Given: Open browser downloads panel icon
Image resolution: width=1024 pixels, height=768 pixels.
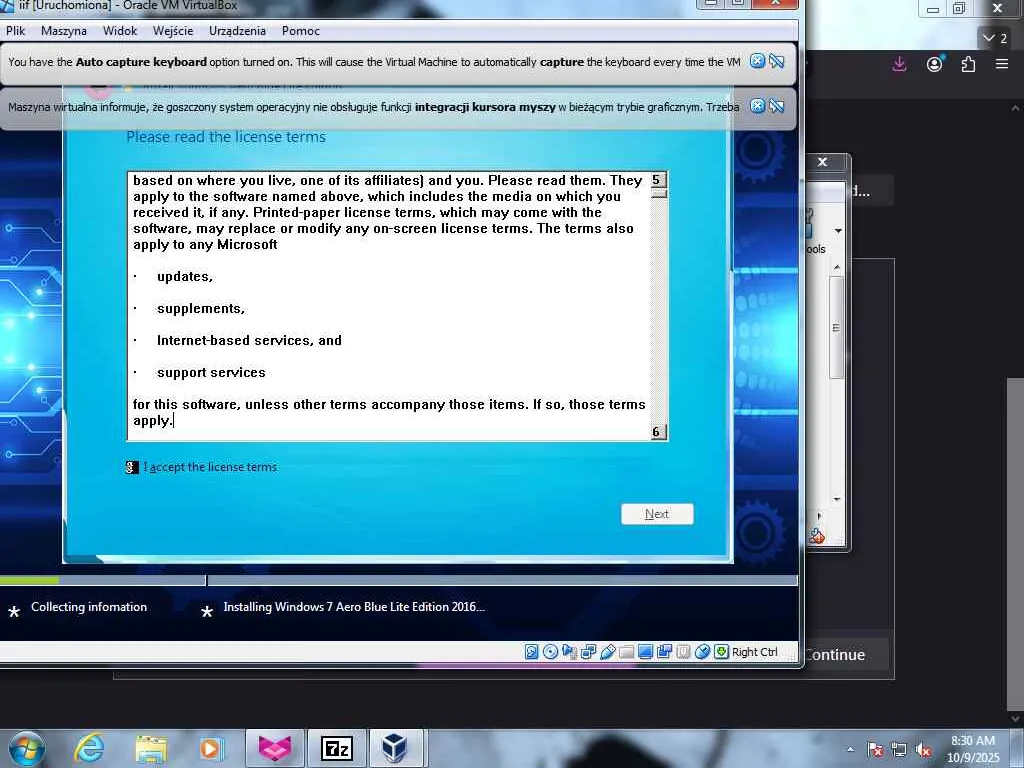Looking at the screenshot, I should click(x=899, y=64).
